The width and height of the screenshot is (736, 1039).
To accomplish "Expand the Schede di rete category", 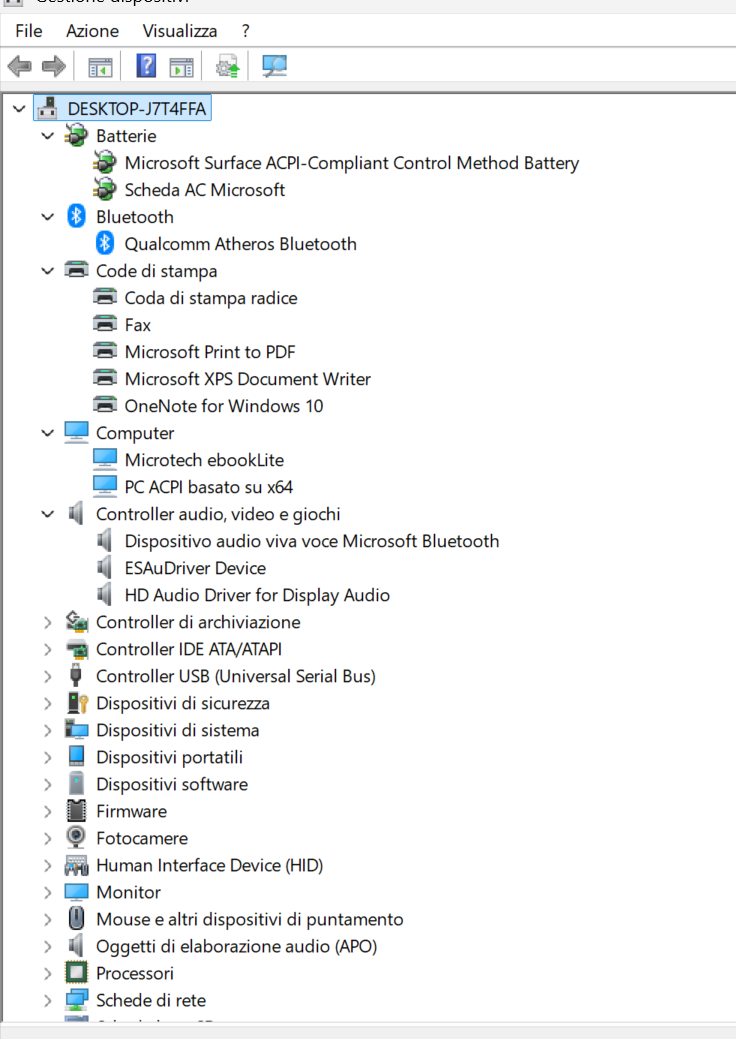I will 48,1000.
